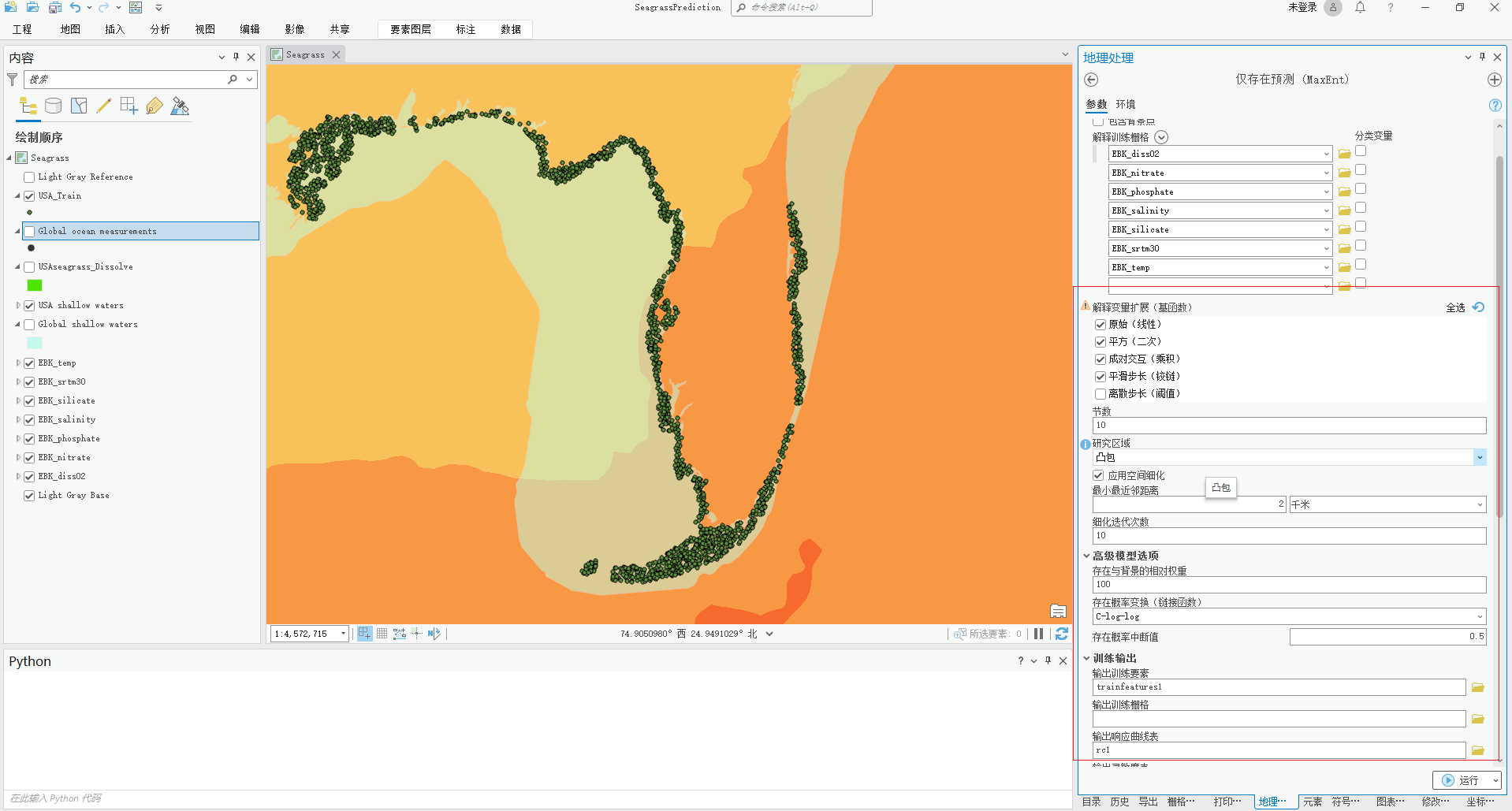Collapse the 解释训练栅格 section chevron

click(1160, 136)
